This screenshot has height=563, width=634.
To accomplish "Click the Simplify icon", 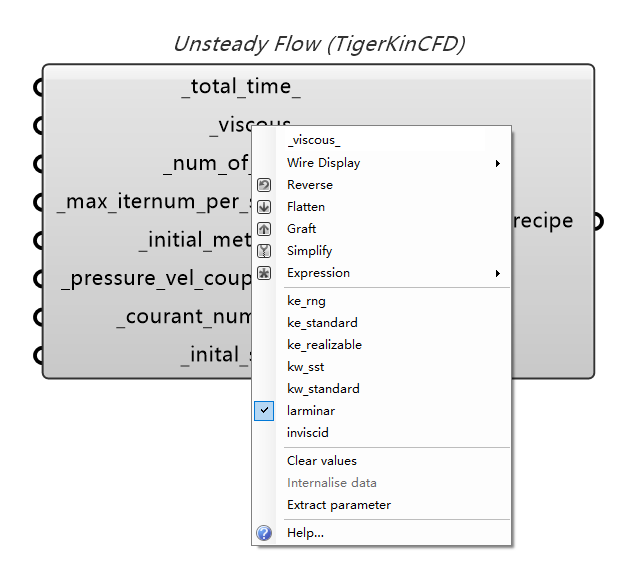I will 264,251.
